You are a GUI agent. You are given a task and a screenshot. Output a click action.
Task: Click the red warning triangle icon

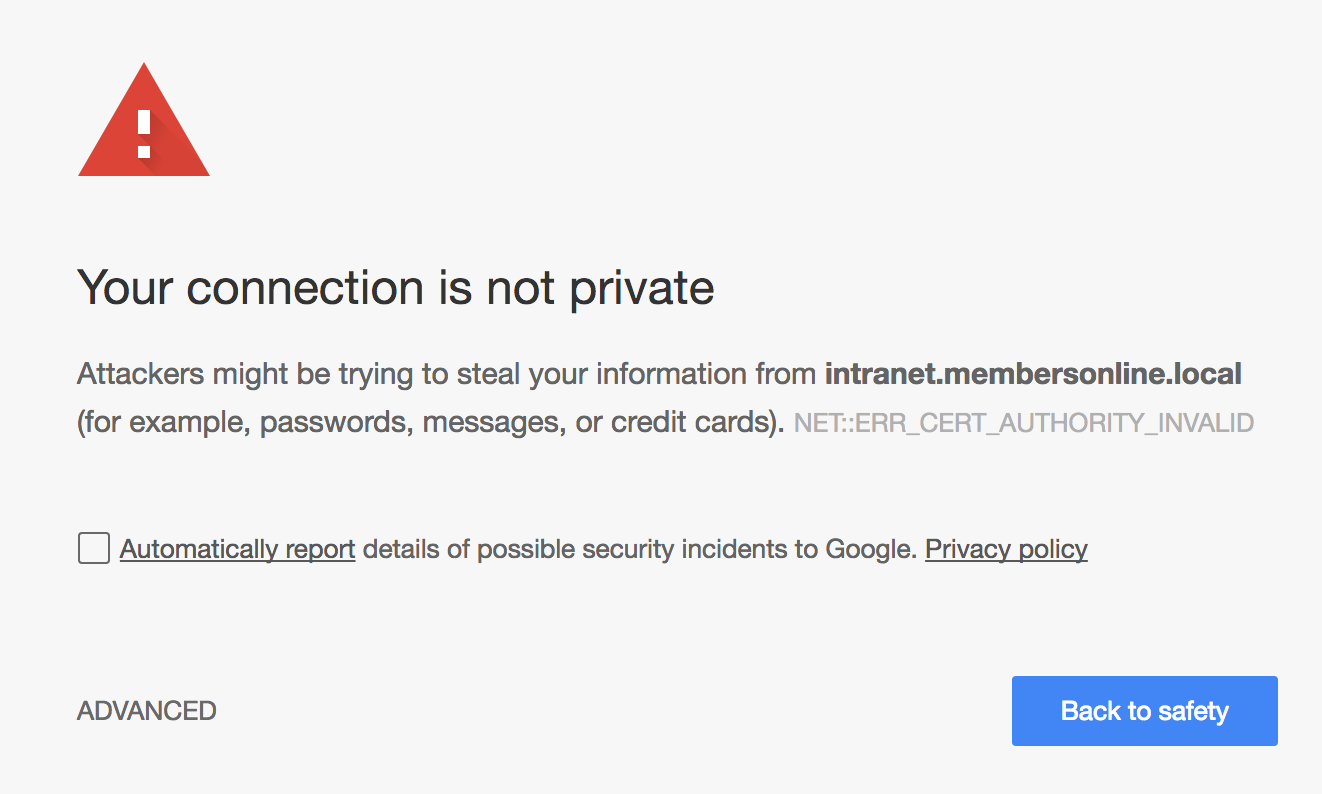point(144,120)
